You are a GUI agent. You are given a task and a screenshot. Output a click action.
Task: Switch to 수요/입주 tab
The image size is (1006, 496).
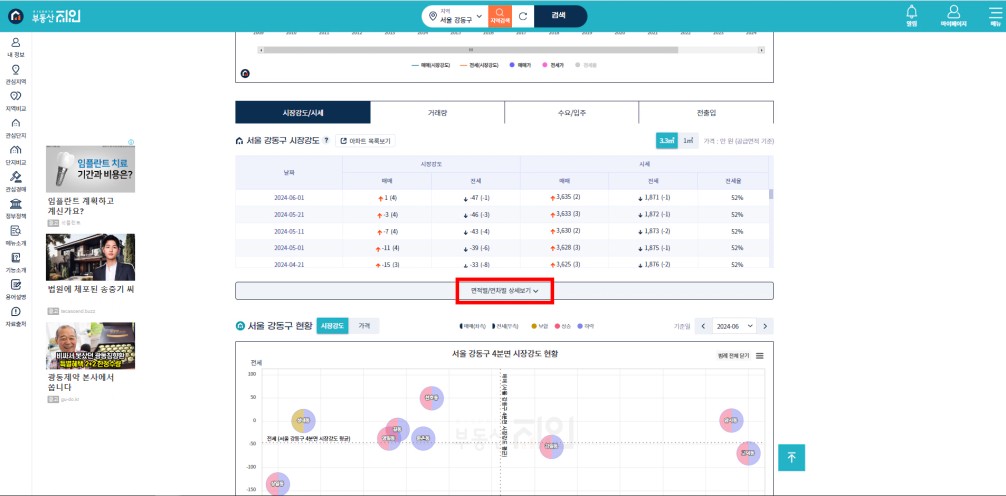coord(572,112)
